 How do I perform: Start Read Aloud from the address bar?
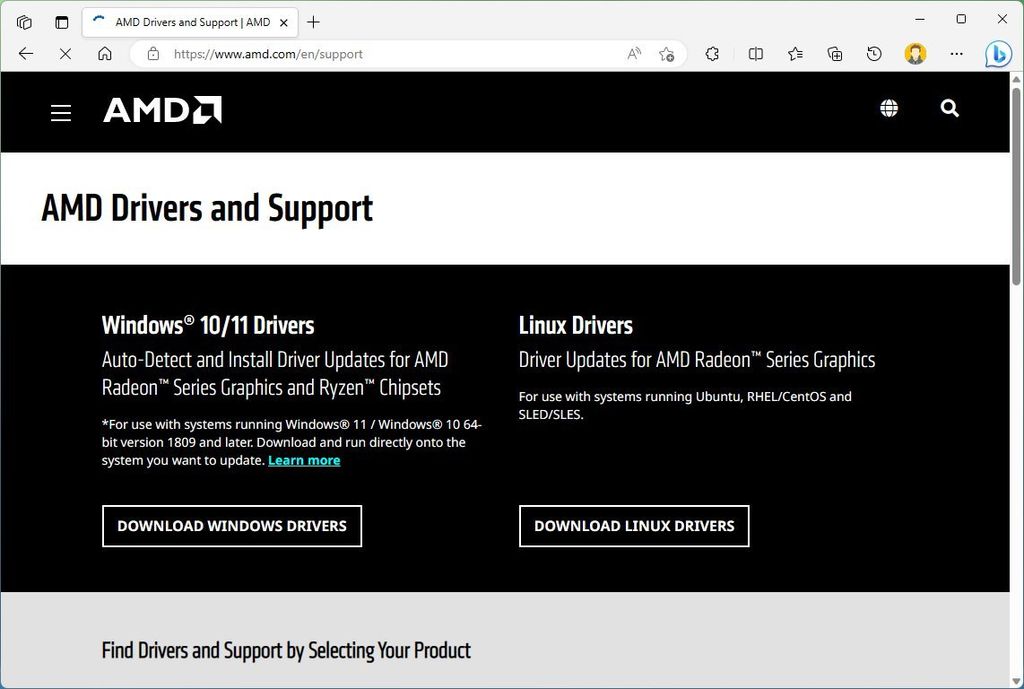[x=633, y=54]
